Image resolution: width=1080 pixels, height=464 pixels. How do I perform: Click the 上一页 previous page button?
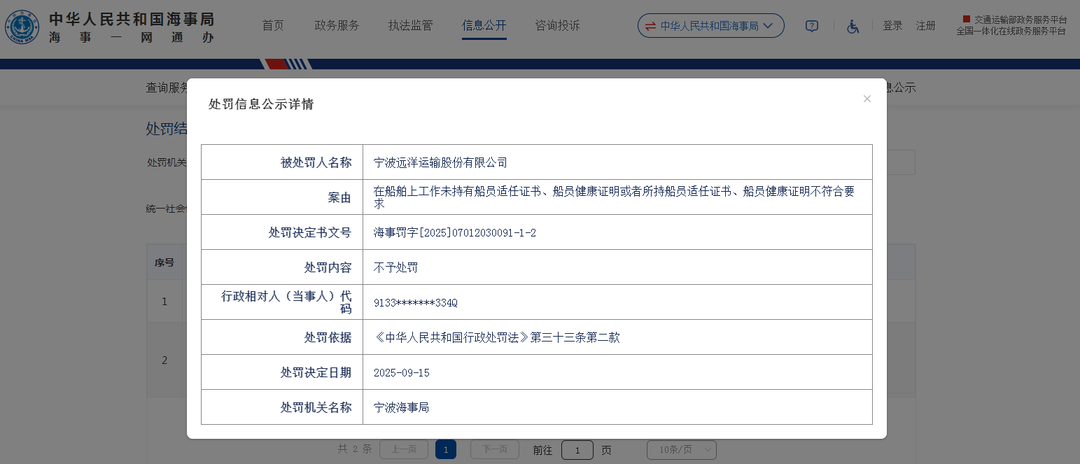(x=404, y=450)
